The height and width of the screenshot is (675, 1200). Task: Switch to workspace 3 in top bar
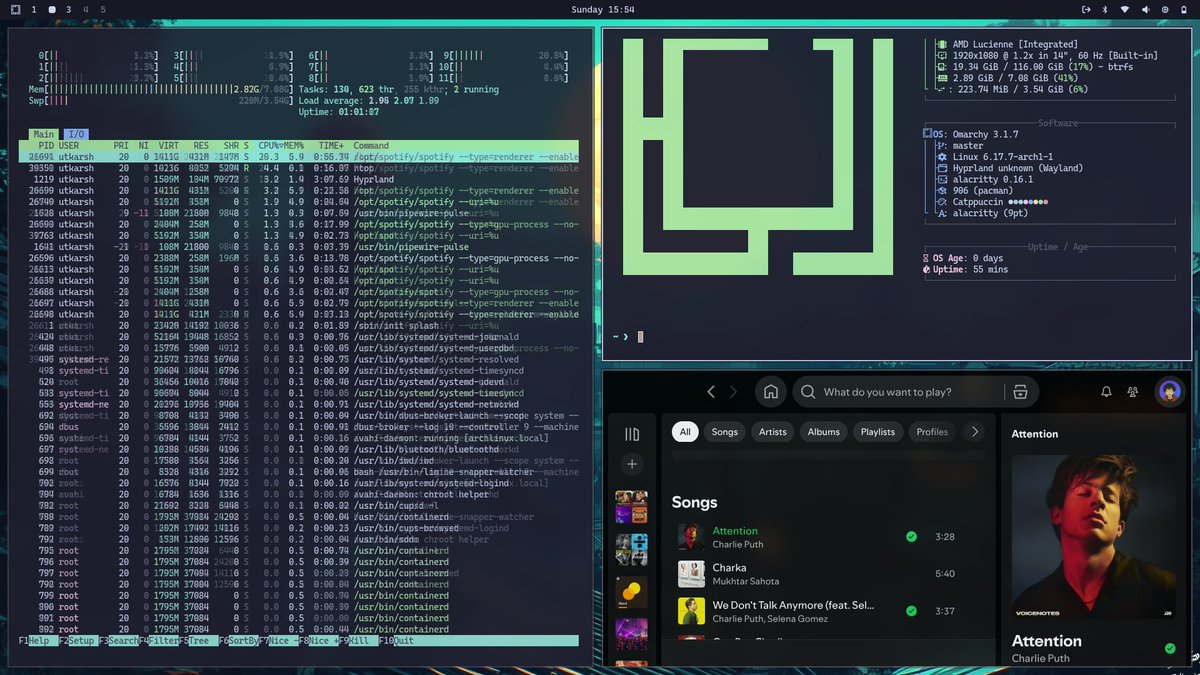coord(68,9)
